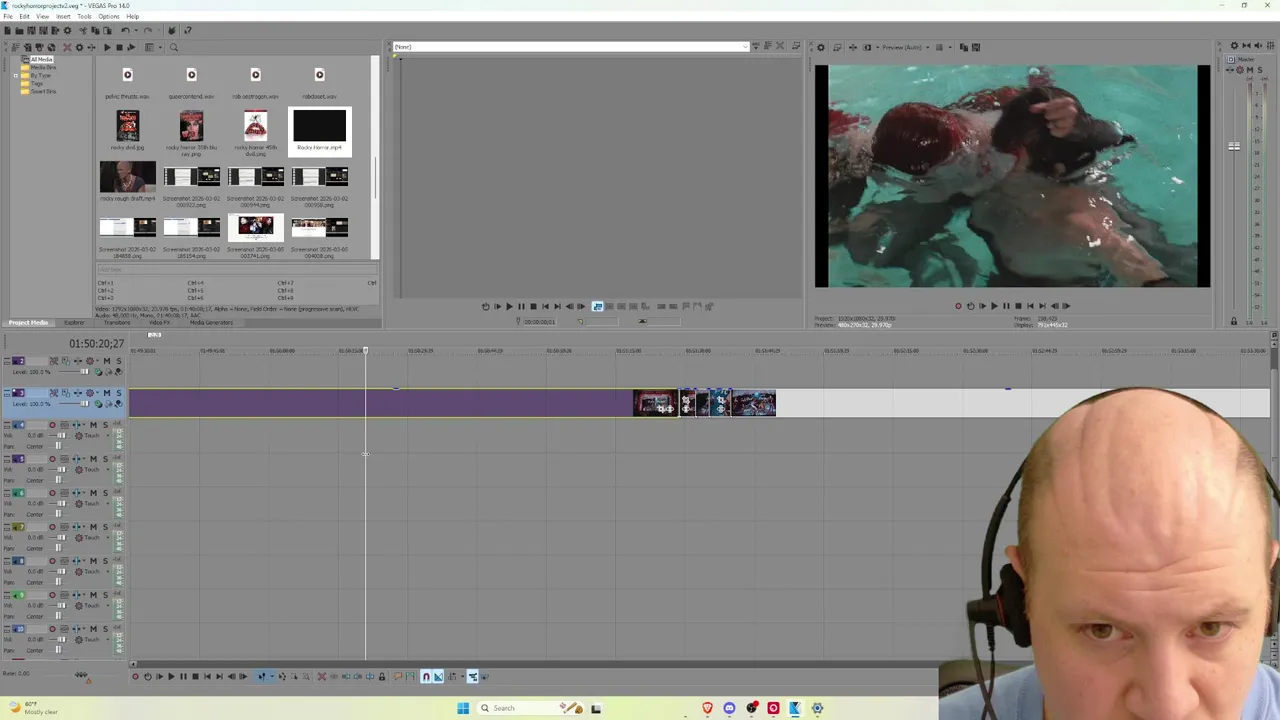1280x720 pixels.
Task: Remove selected media with red X
Action: (x=67, y=47)
